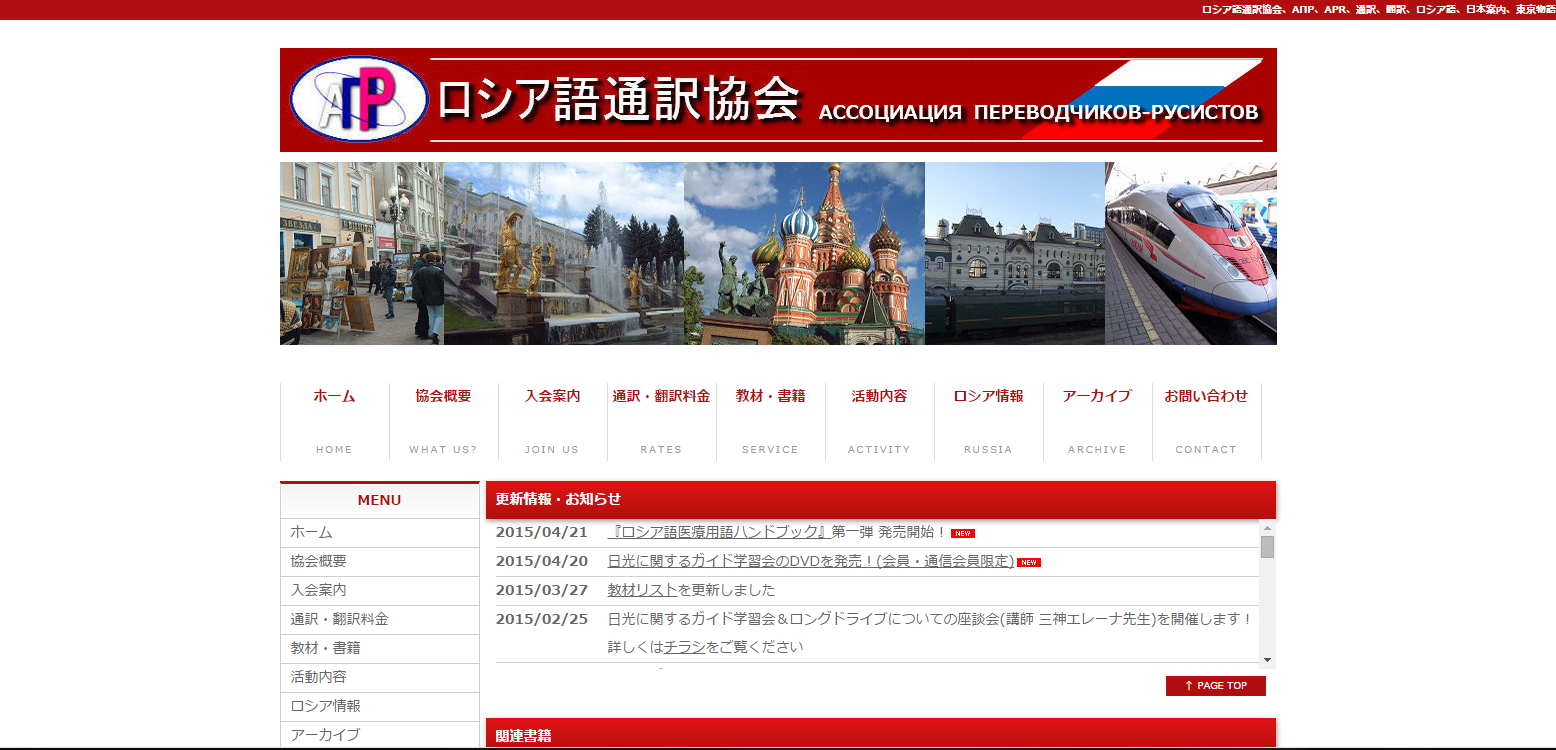
Task: Click NEW badge beside the 2015/04/21 entry
Action: (962, 533)
